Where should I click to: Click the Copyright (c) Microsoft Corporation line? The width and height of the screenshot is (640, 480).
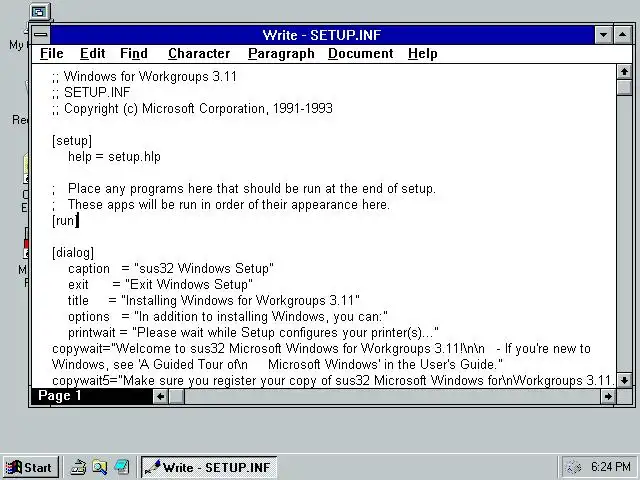tap(192, 109)
